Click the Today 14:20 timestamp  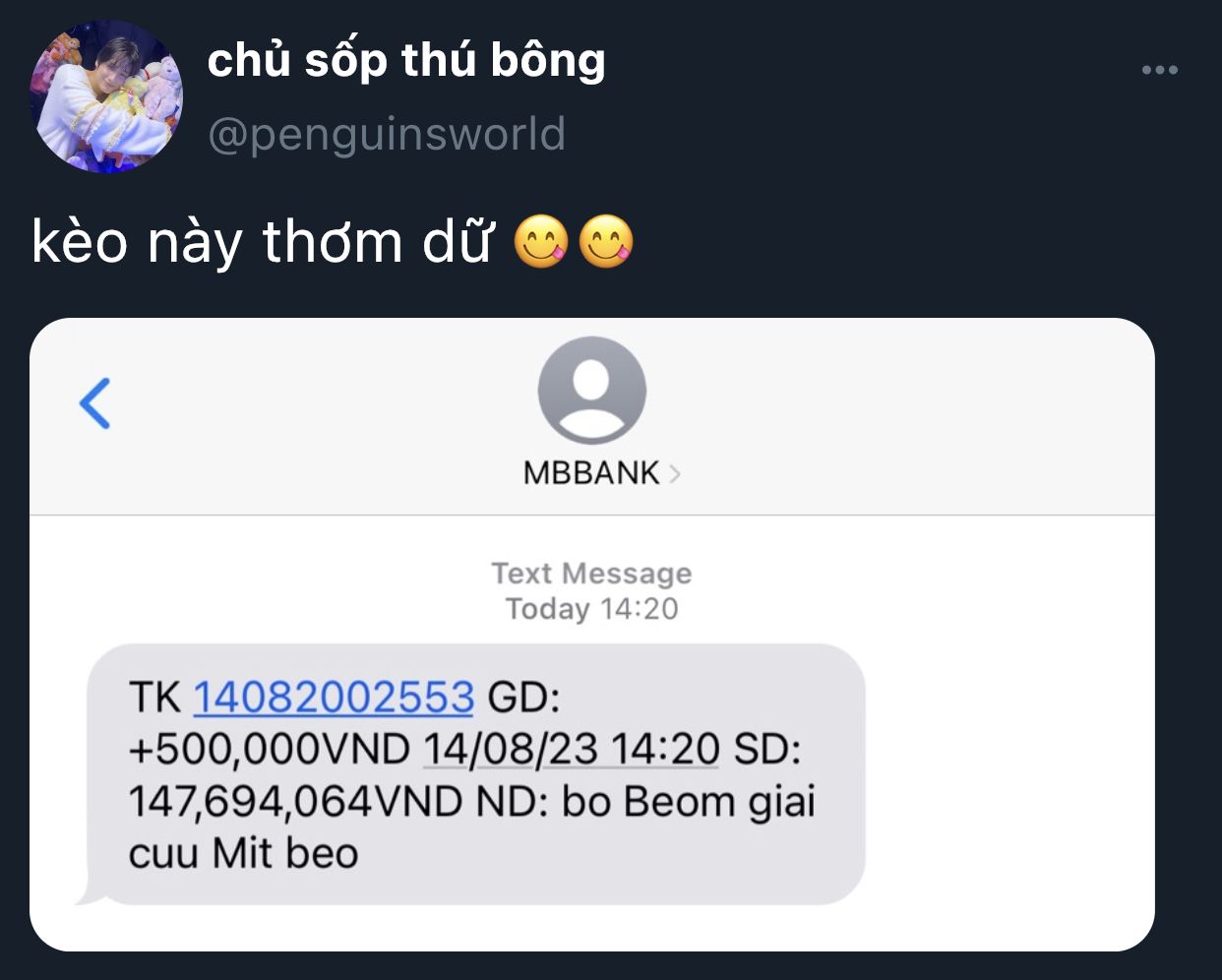tap(591, 608)
